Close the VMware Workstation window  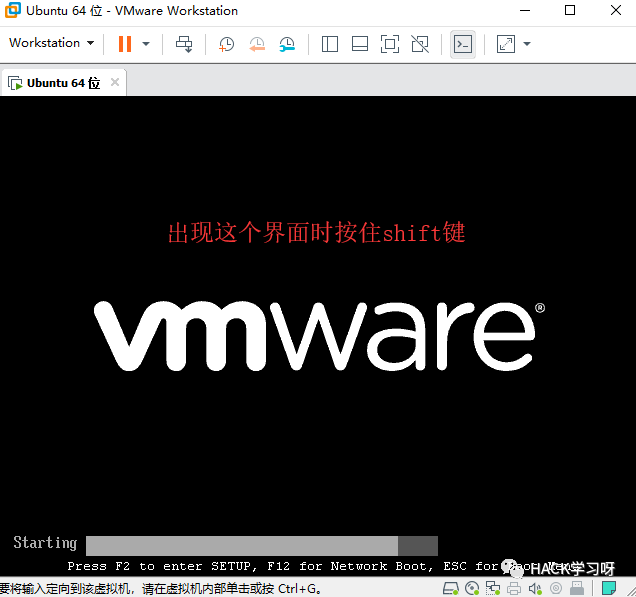click(x=616, y=10)
